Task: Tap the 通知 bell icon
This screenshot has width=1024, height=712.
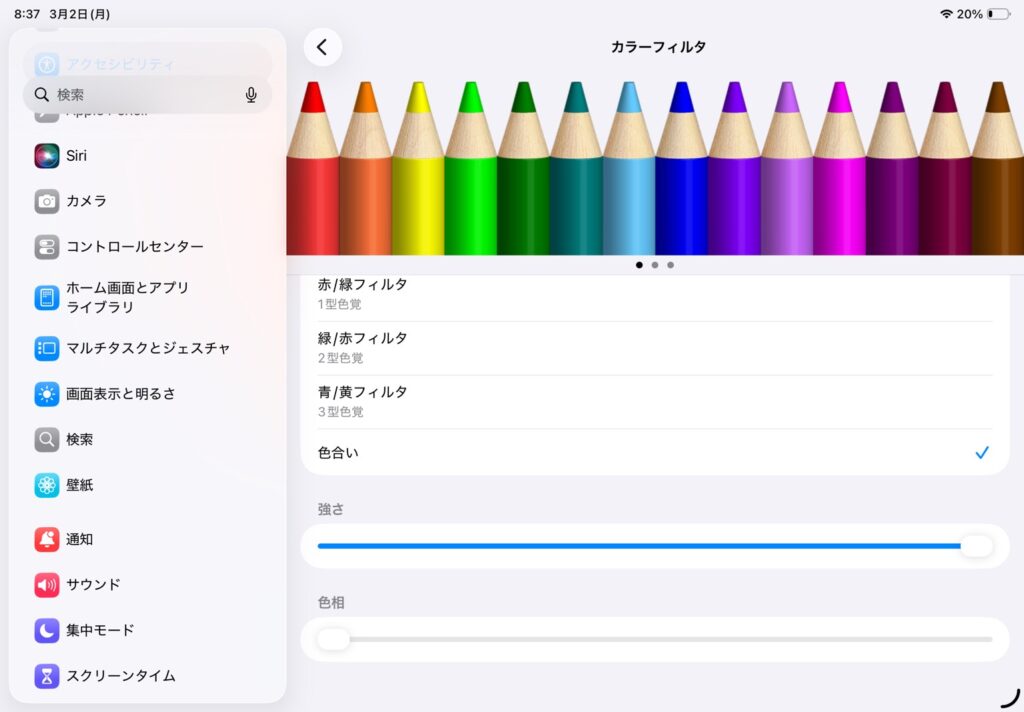Action: [47, 539]
